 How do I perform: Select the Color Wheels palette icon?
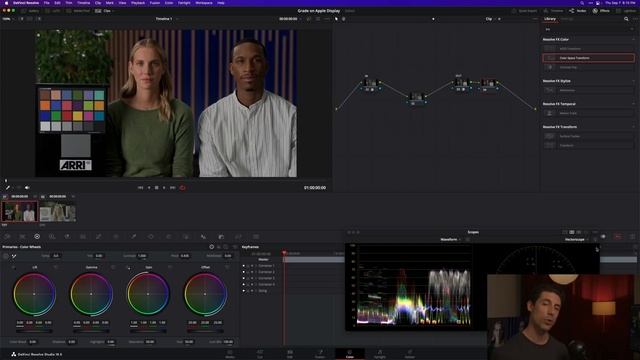(37, 236)
